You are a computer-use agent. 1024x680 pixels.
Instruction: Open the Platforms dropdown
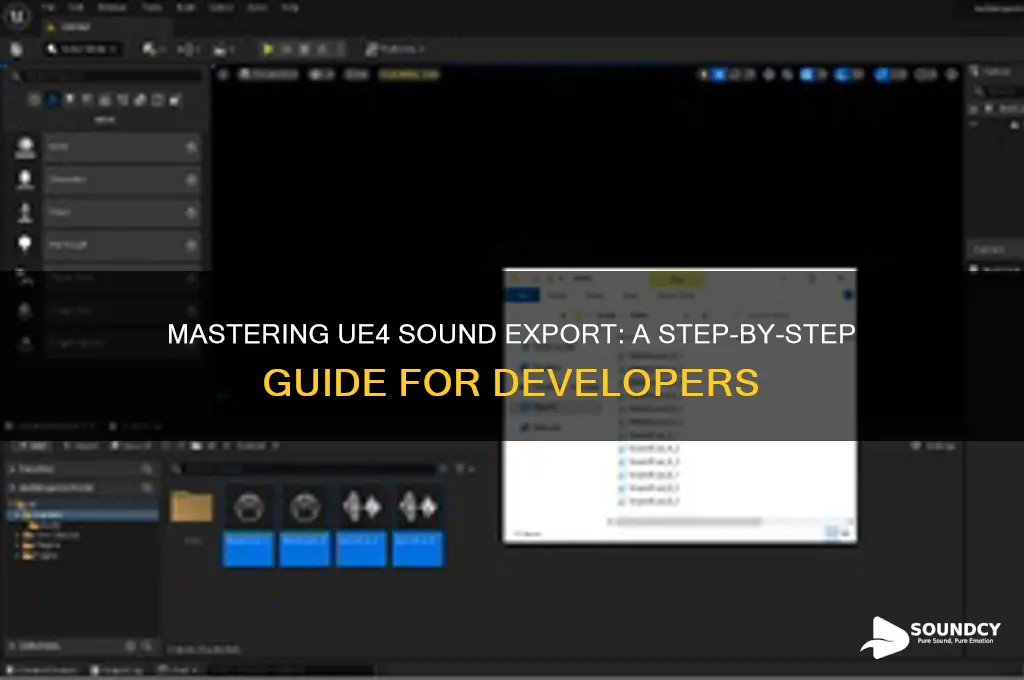click(x=395, y=49)
